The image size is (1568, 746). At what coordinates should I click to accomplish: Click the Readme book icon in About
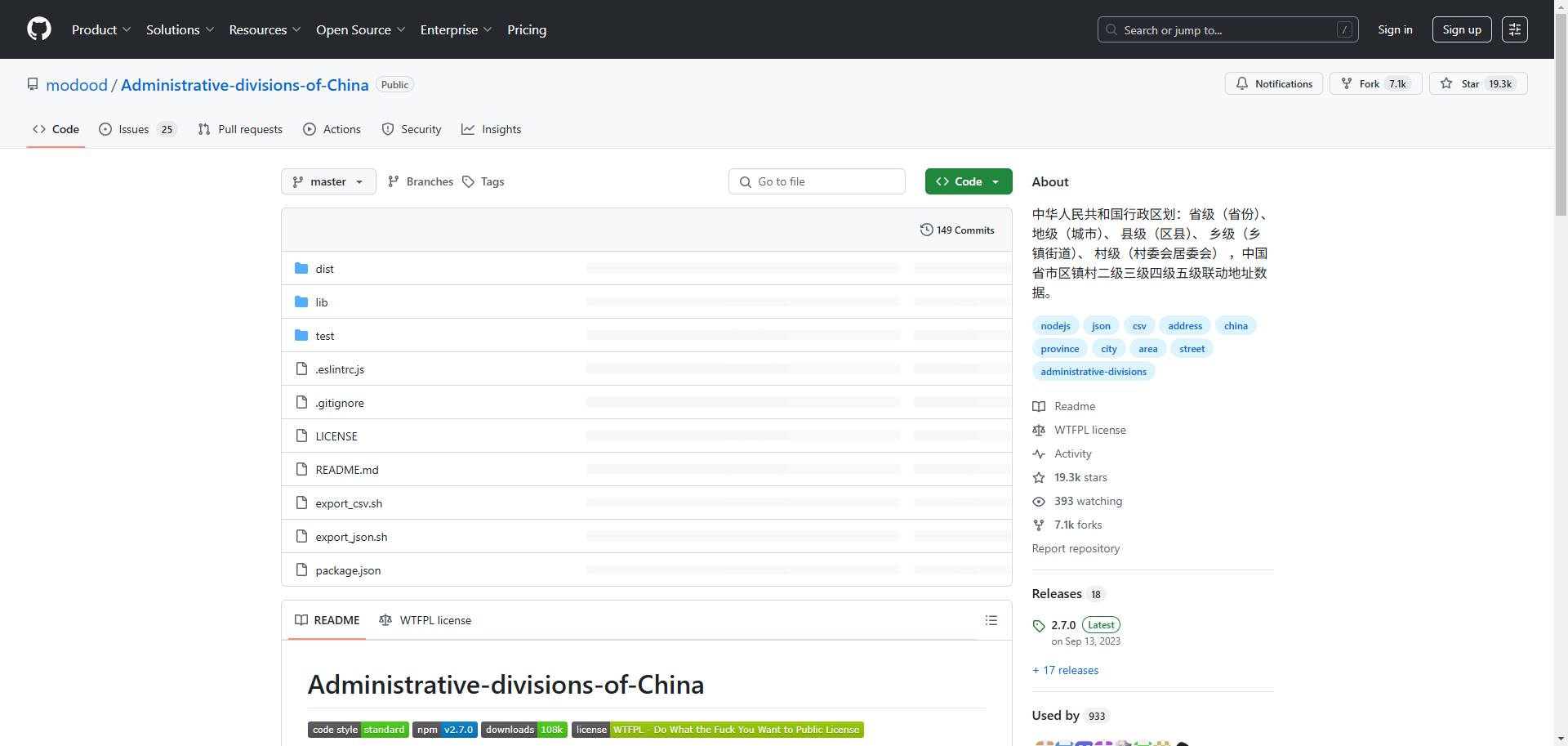click(1039, 406)
